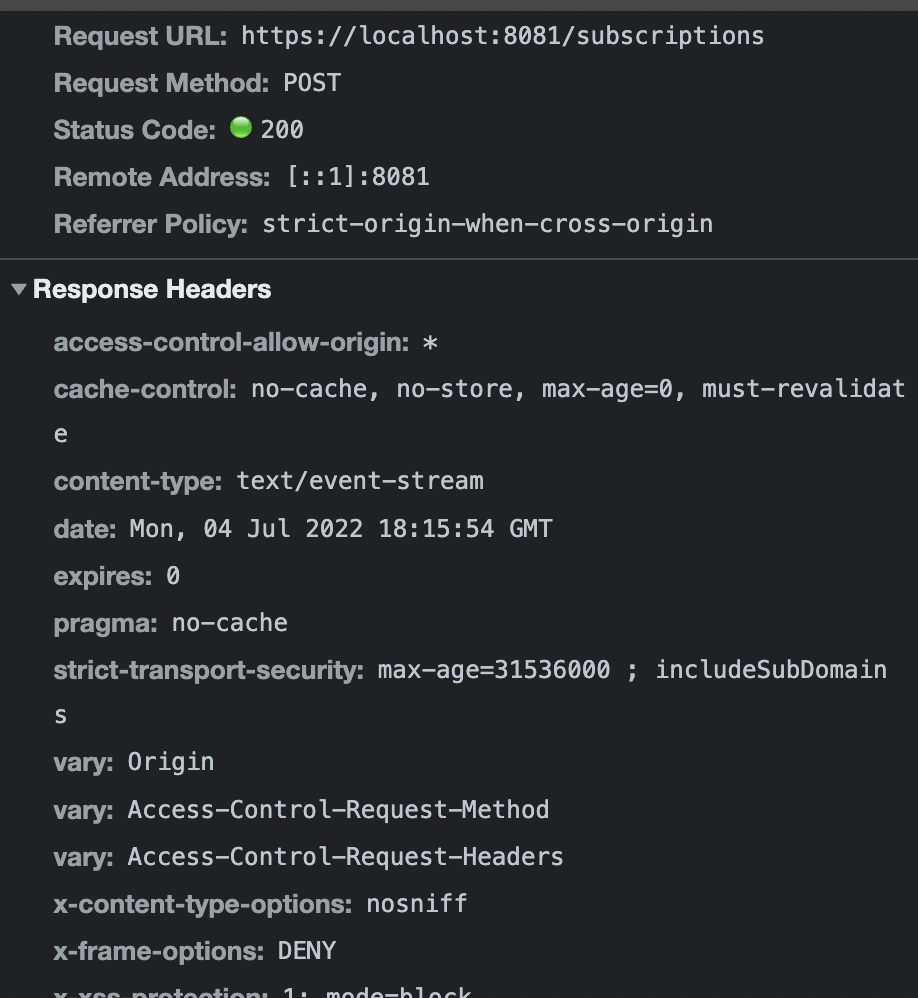Select the content-type text/event-stream value
Viewport: 918px width, 998px height.
coord(360,481)
